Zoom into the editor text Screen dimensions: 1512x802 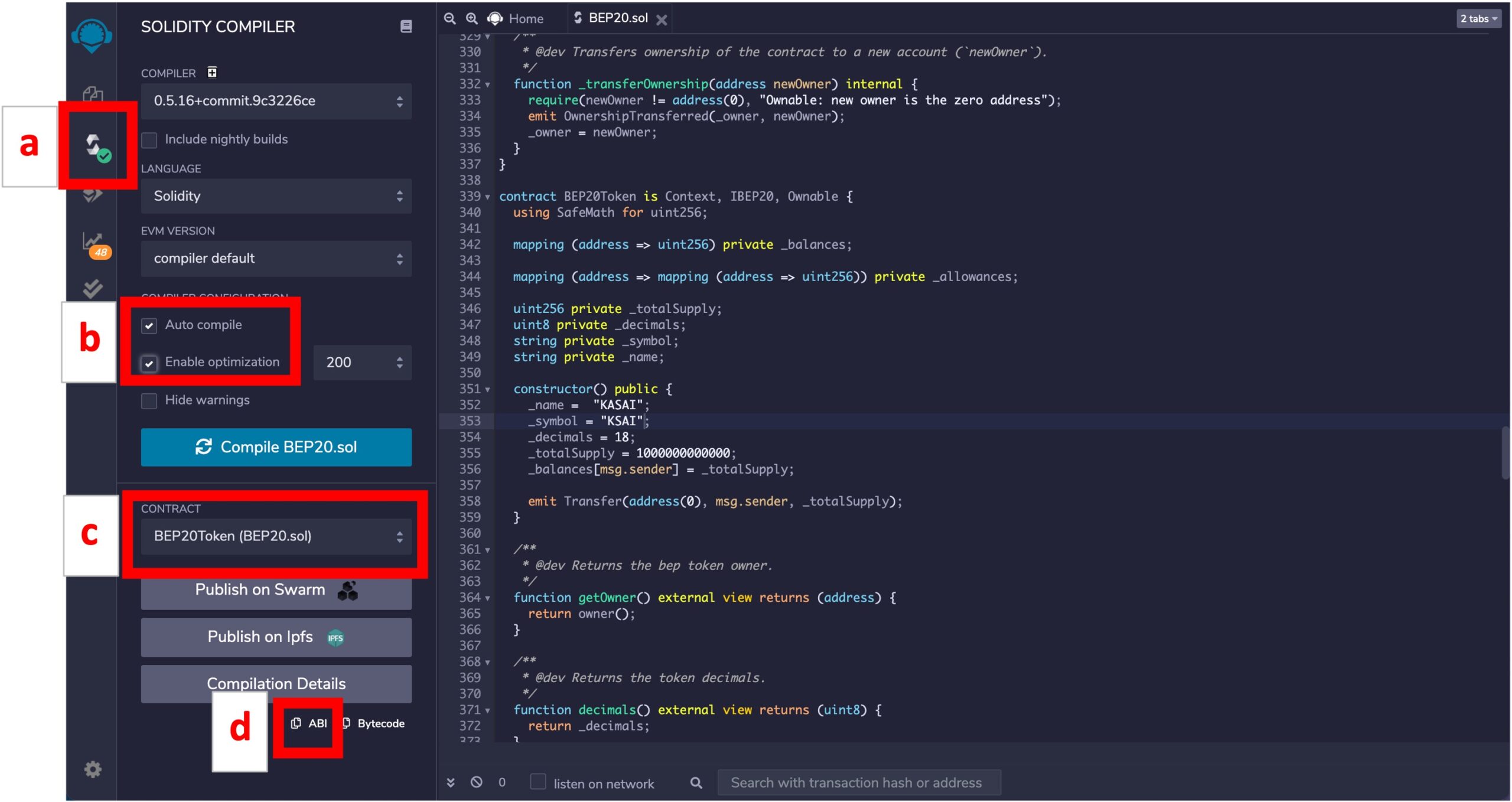coord(471,18)
